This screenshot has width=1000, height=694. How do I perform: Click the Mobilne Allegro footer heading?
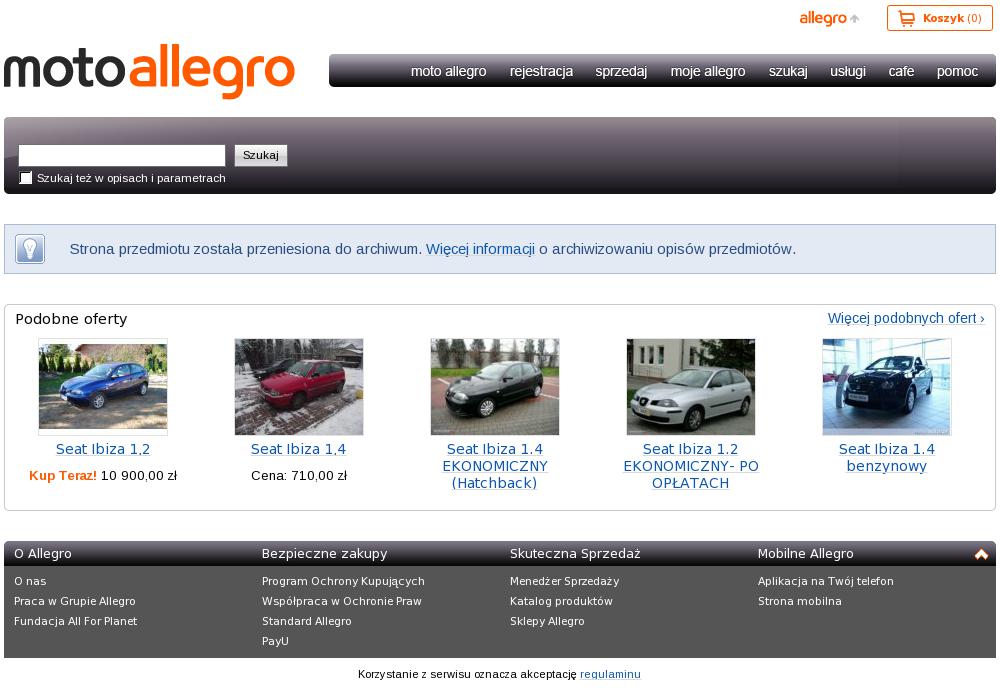(805, 554)
